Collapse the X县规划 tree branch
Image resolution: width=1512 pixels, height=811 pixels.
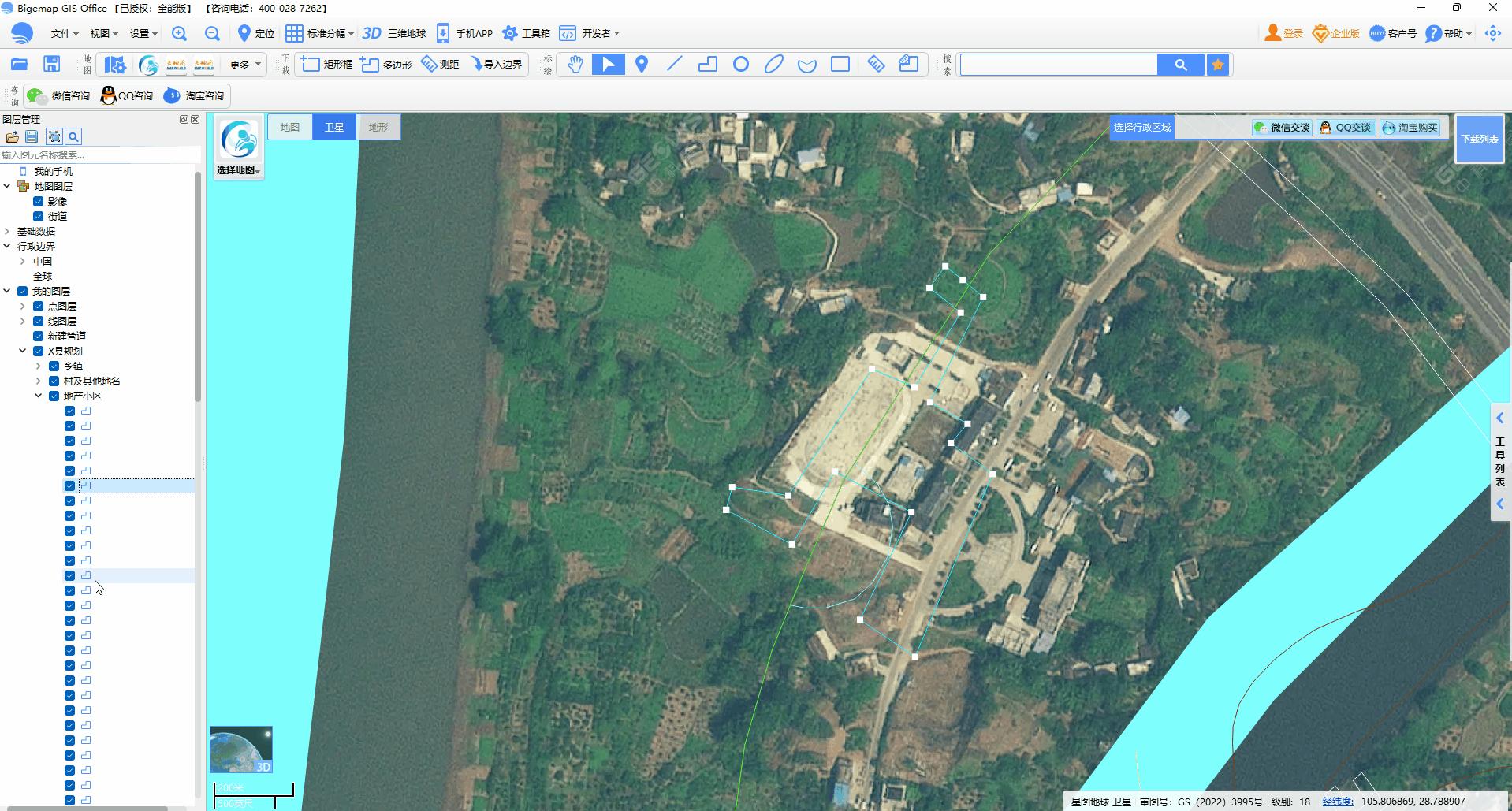point(21,351)
